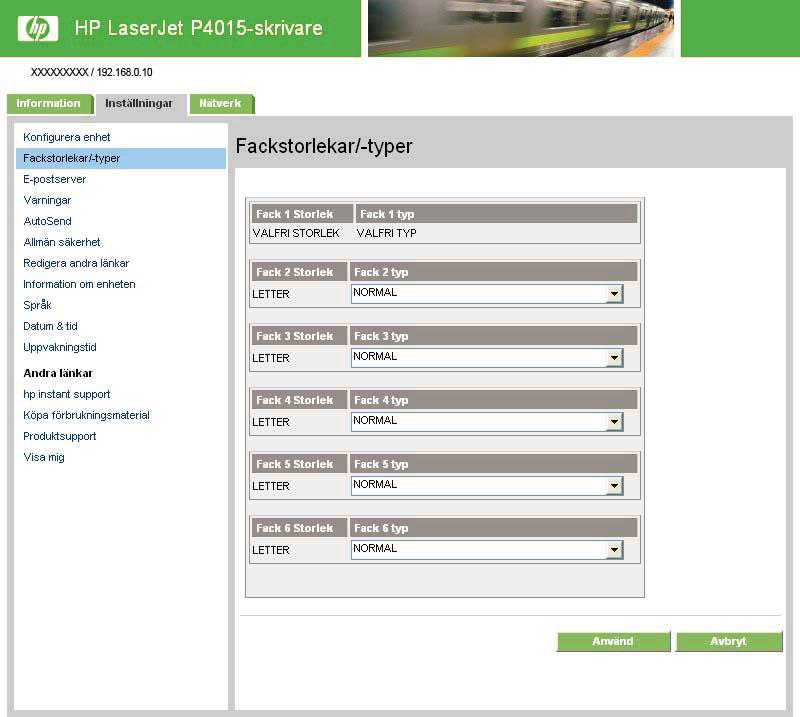Click the Använd button
Image resolution: width=800 pixels, height=717 pixels.
click(613, 641)
